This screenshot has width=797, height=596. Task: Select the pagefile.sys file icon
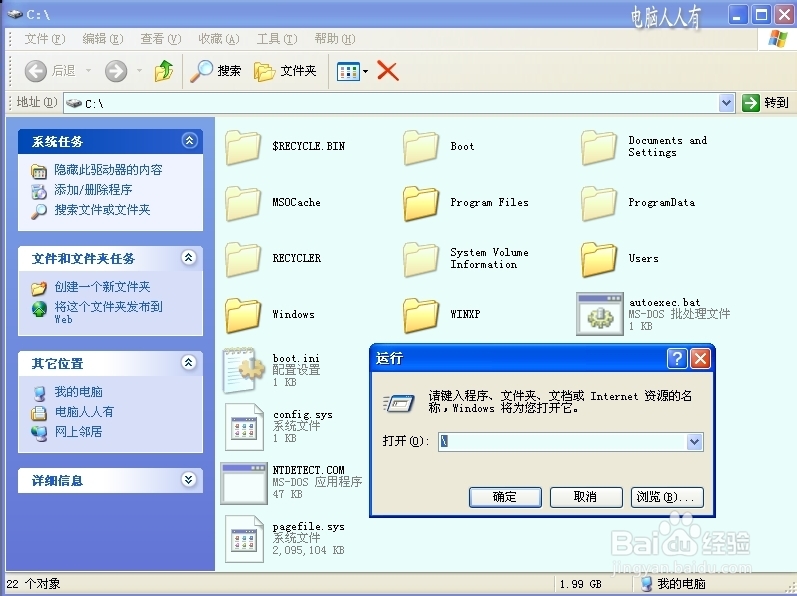(x=244, y=539)
